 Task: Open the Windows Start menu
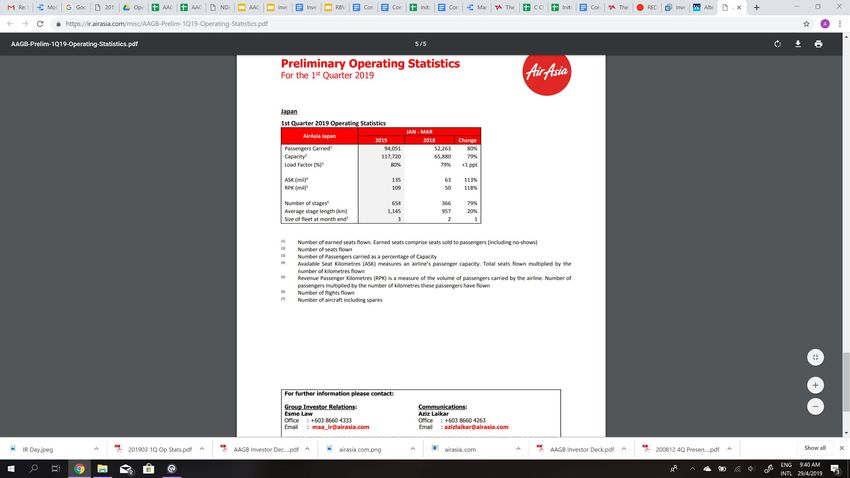click(x=11, y=469)
